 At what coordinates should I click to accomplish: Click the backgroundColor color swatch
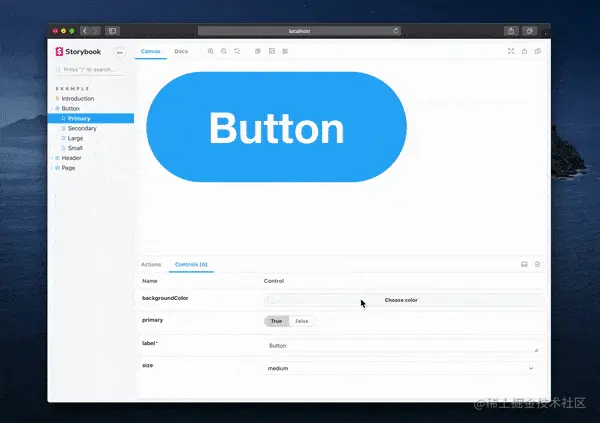270,300
